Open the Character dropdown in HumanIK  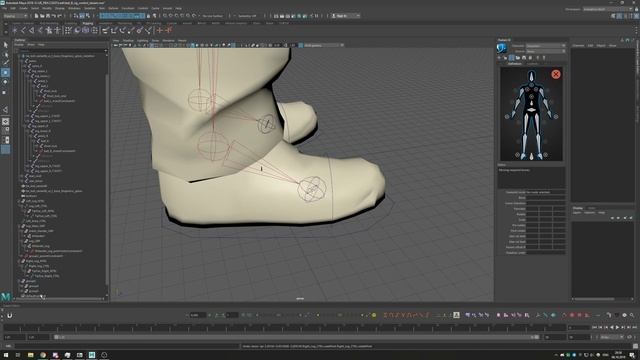tap(546, 46)
